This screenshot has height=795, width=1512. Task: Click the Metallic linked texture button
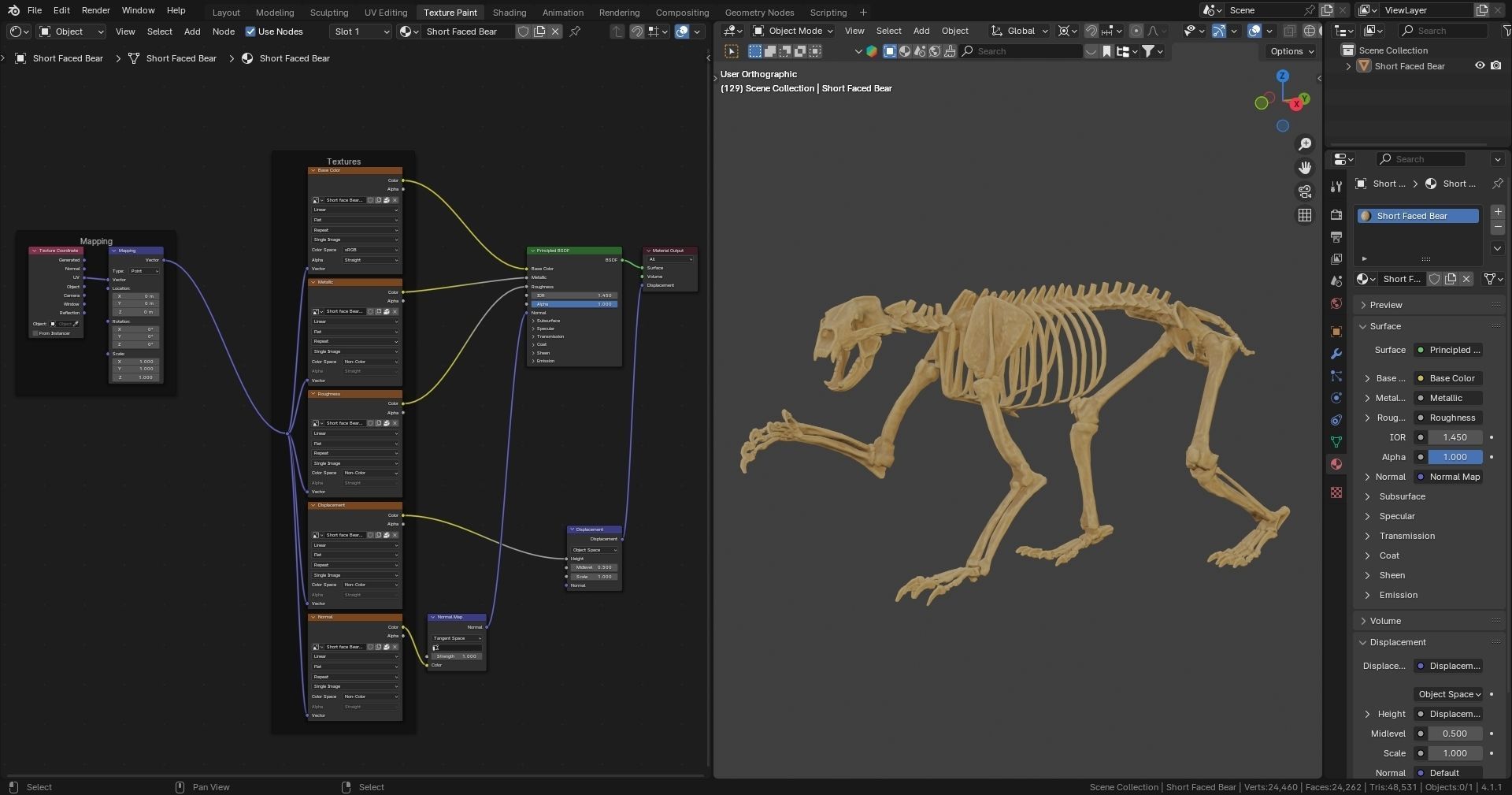(x=1449, y=398)
